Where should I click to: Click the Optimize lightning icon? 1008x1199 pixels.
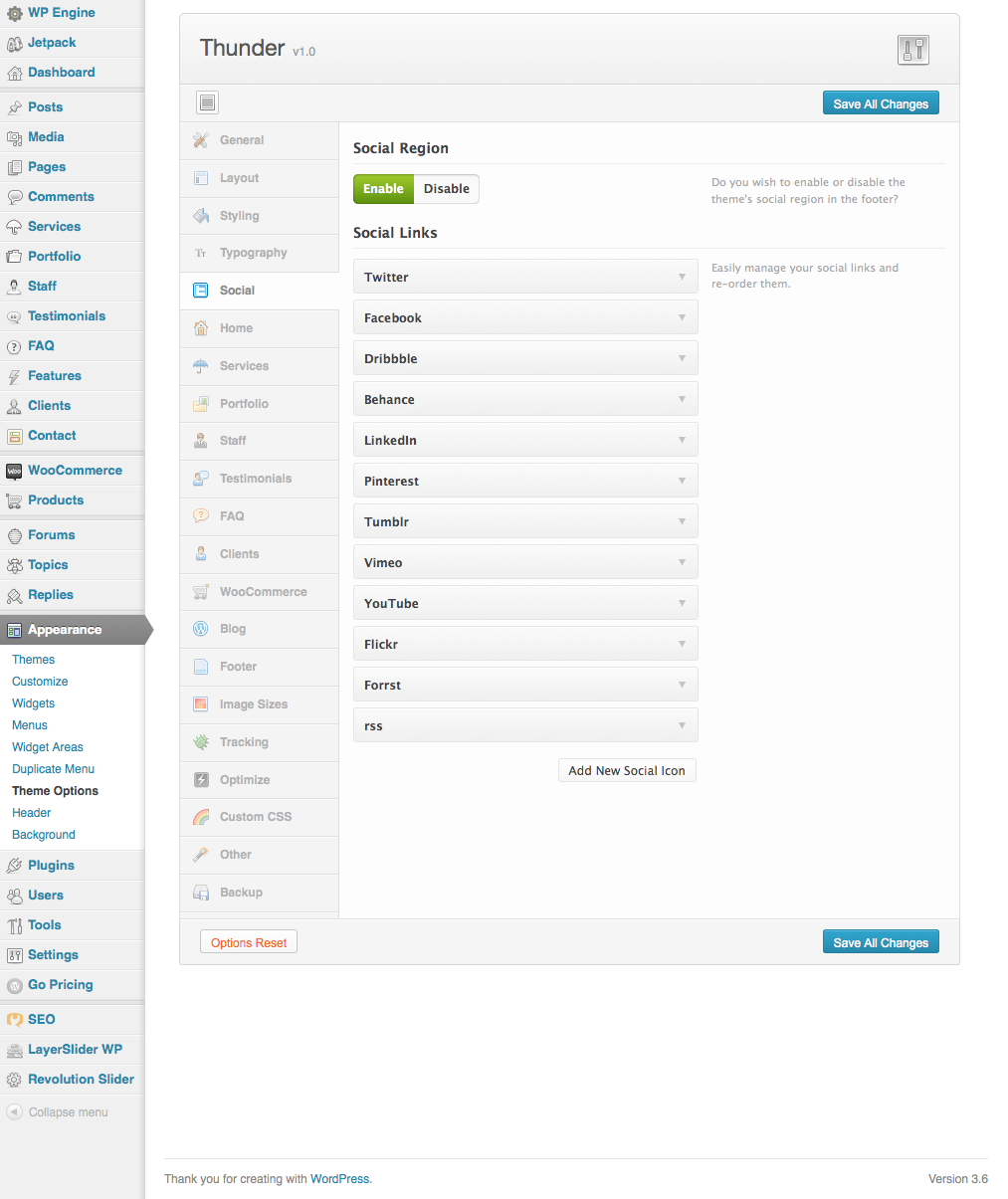point(201,780)
